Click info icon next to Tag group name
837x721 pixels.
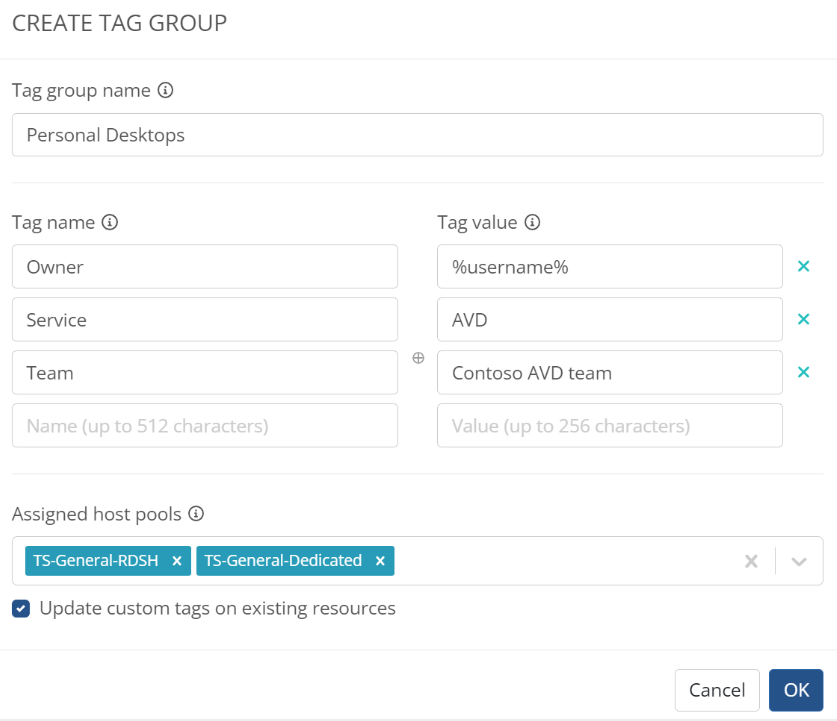point(166,90)
